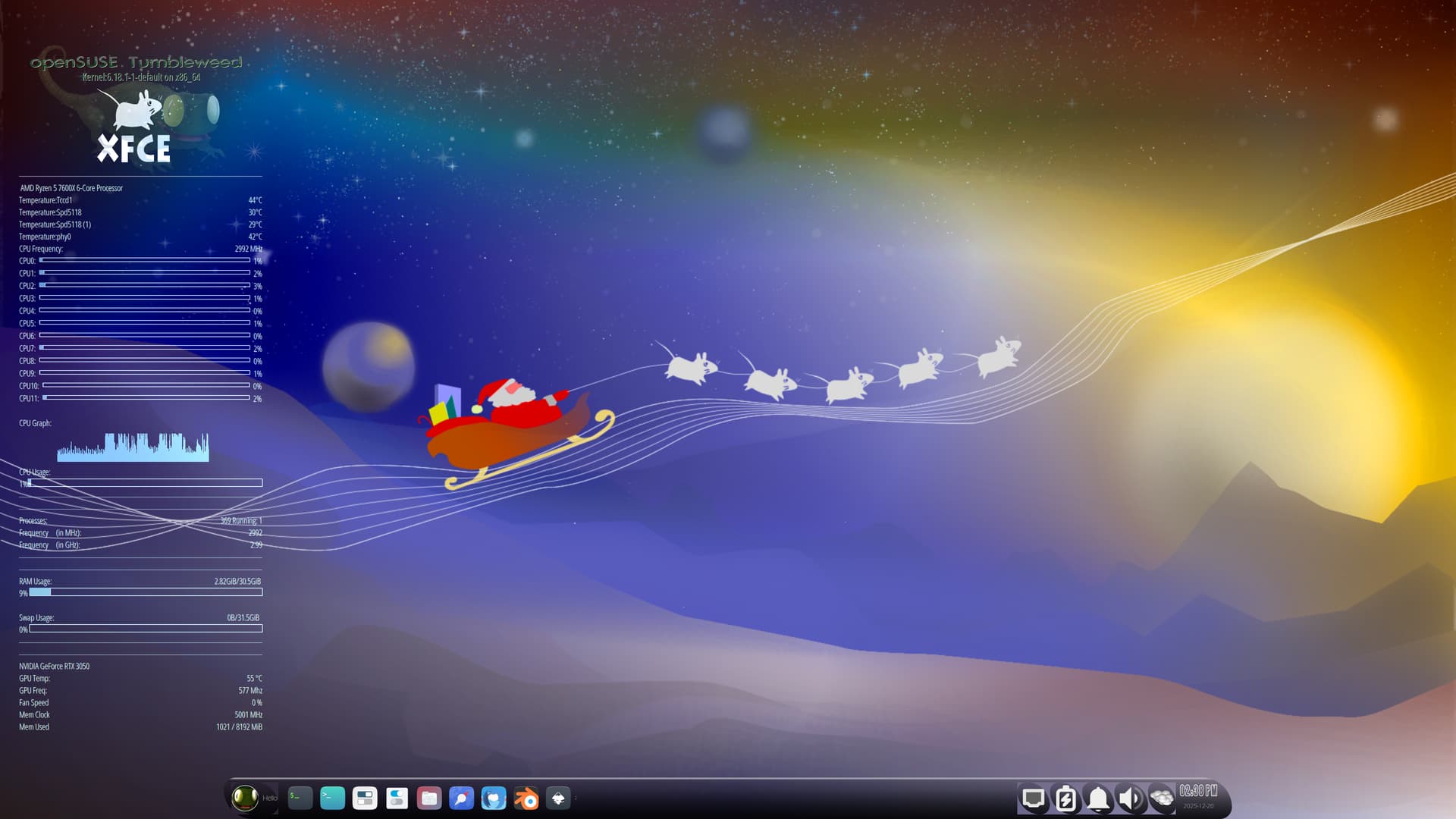Launch the dark terminal emulator
Screen dimensions: 1456x819
[x=300, y=798]
